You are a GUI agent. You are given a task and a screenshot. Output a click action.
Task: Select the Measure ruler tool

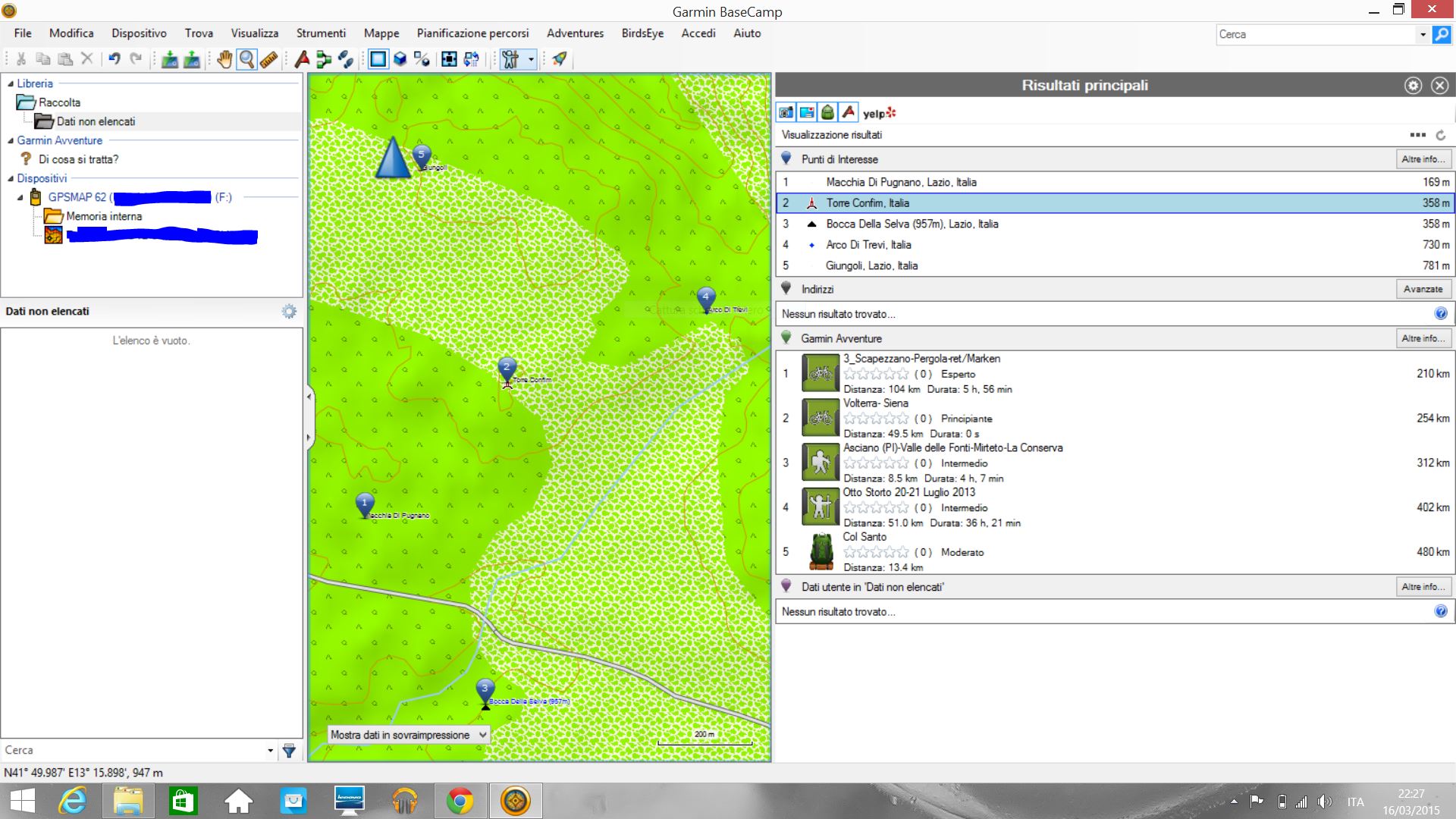coord(268,59)
